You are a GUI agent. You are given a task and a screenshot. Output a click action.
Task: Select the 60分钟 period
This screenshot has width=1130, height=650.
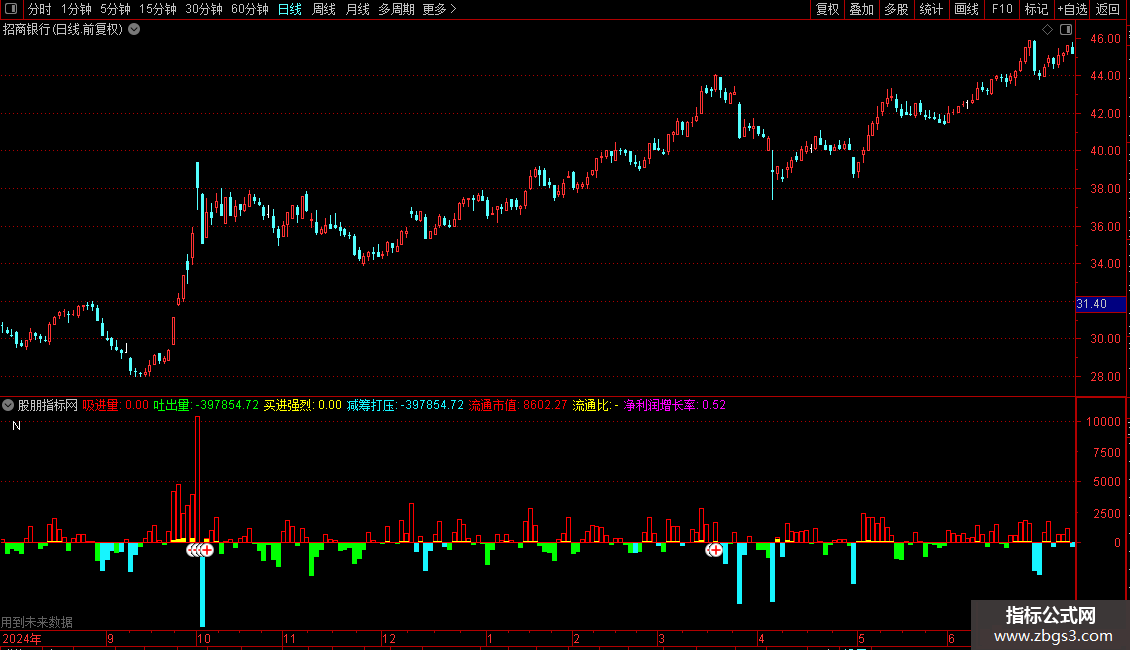click(x=249, y=9)
